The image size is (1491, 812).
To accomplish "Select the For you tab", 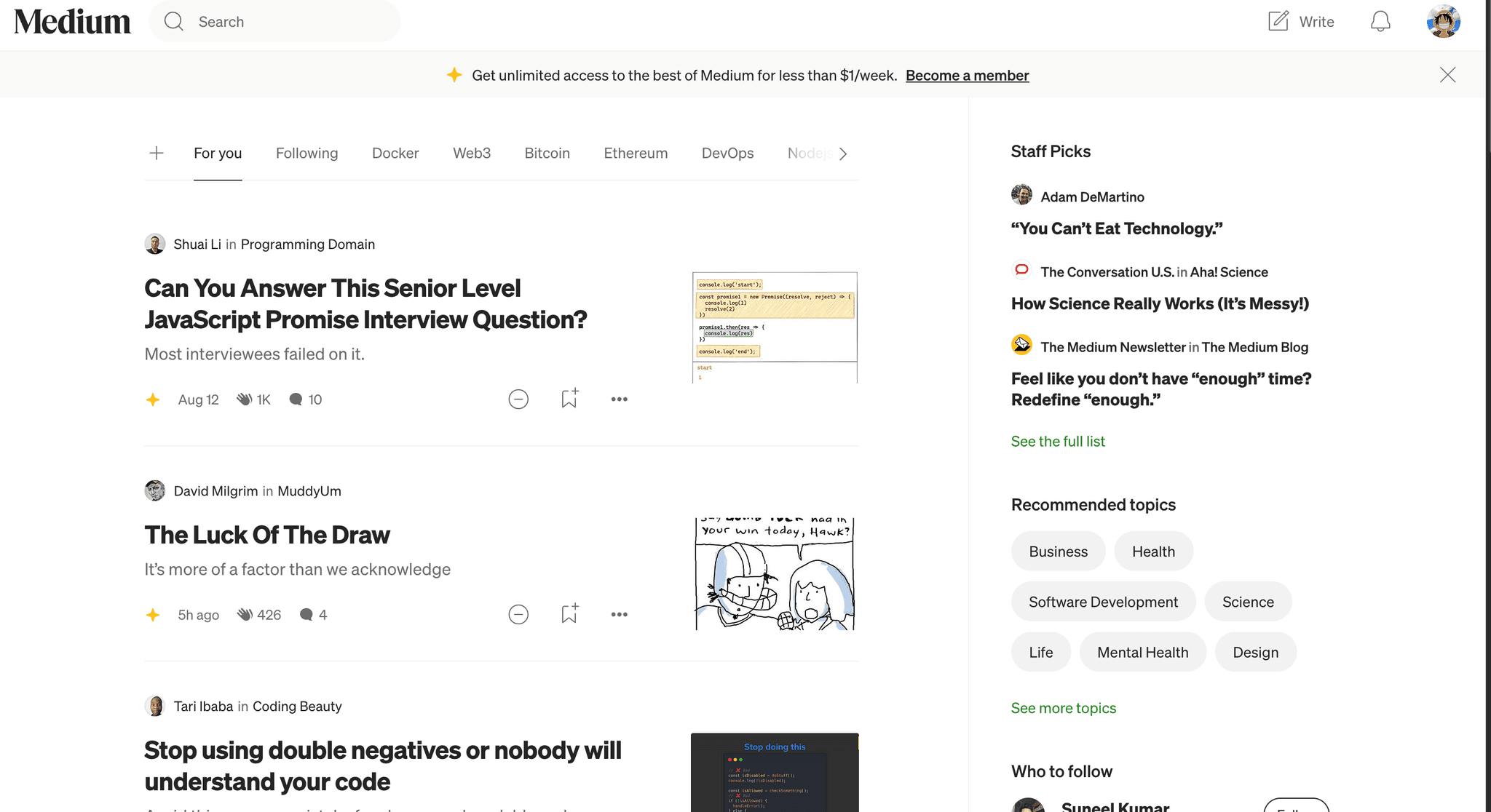I will pos(218,153).
